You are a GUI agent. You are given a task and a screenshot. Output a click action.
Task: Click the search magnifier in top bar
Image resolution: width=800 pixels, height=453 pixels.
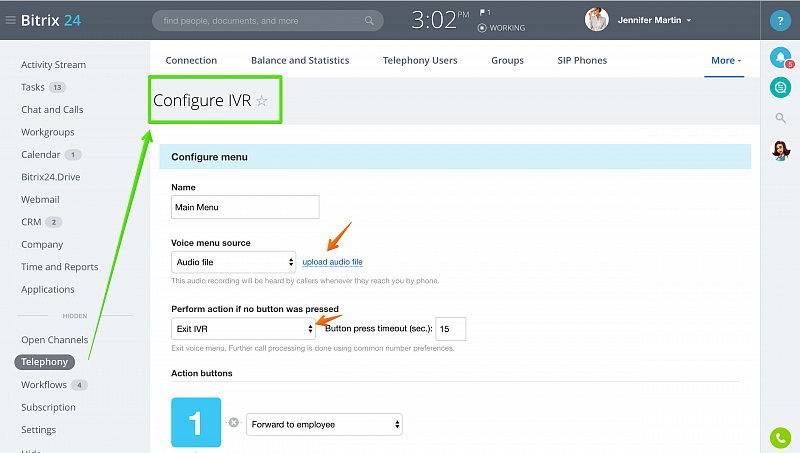click(x=370, y=20)
